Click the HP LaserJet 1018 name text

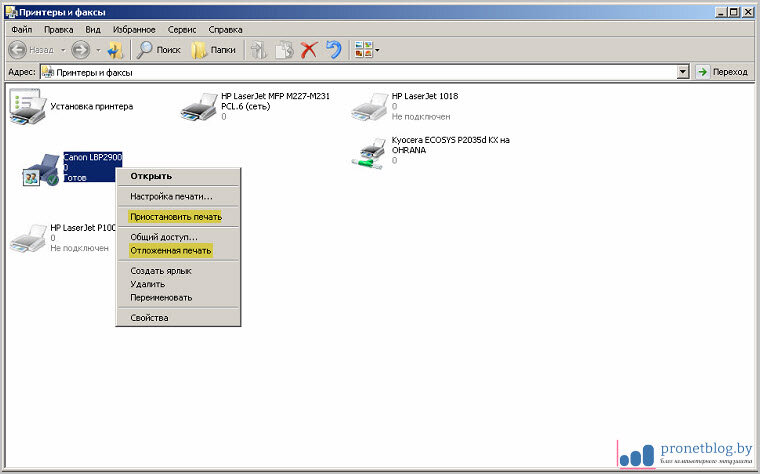pyautogui.click(x=425, y=96)
